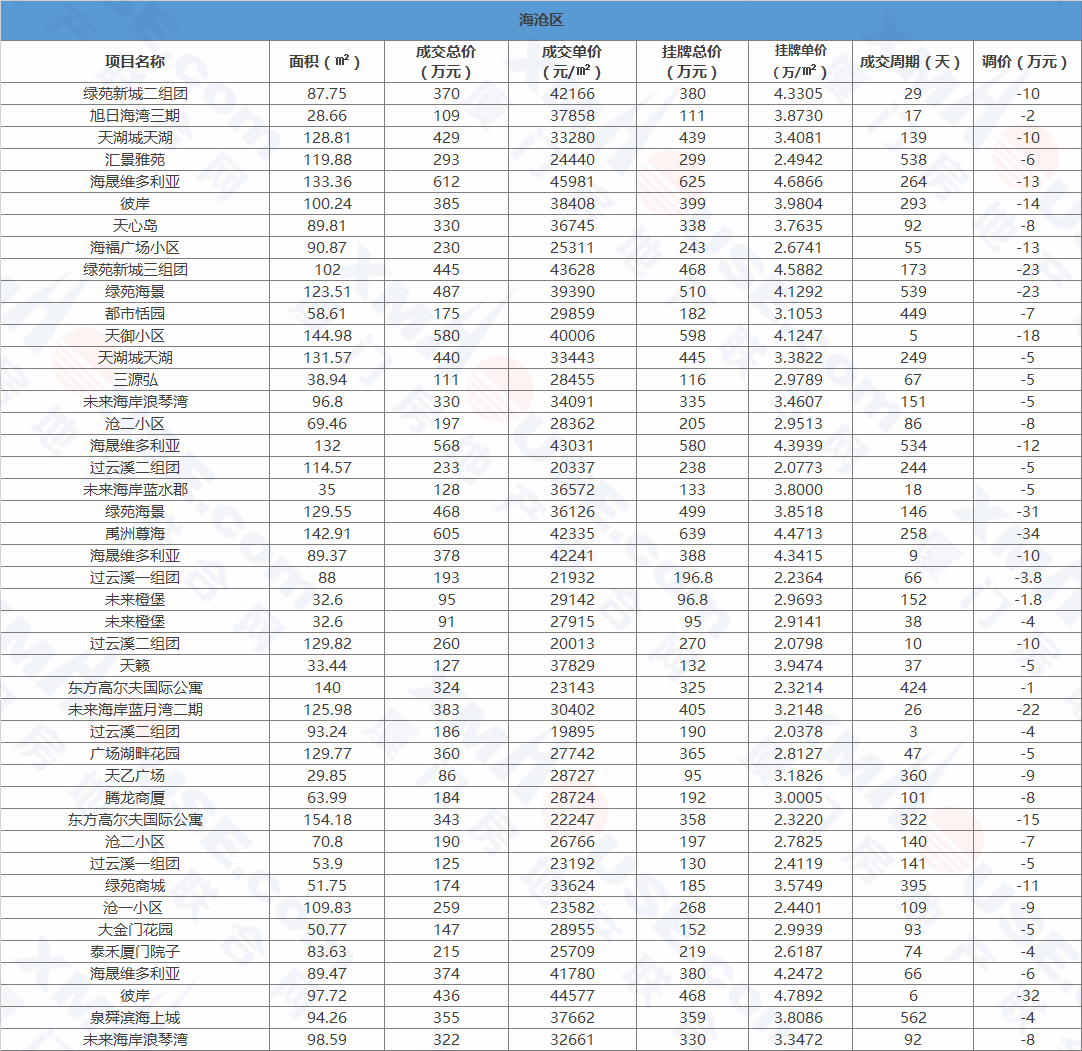Select listing unit price 2.0378
The image size is (1082, 1051).
798,731
